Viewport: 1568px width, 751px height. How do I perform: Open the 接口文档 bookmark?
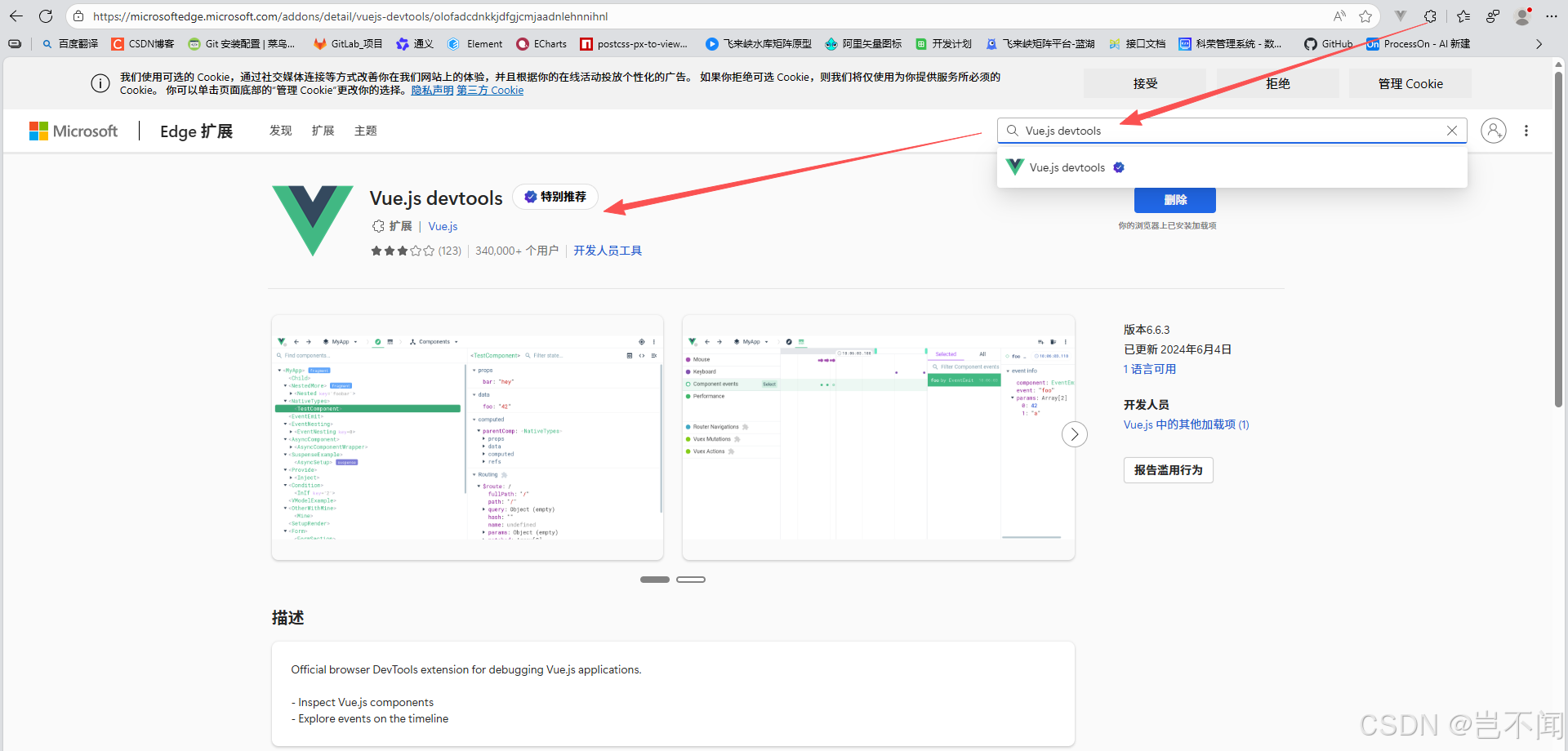(1138, 44)
